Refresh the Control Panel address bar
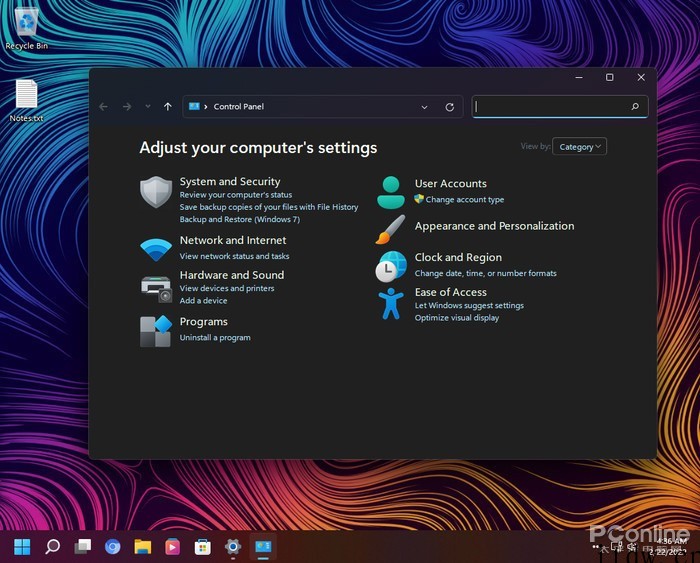This screenshot has height=563, width=700. click(x=450, y=107)
